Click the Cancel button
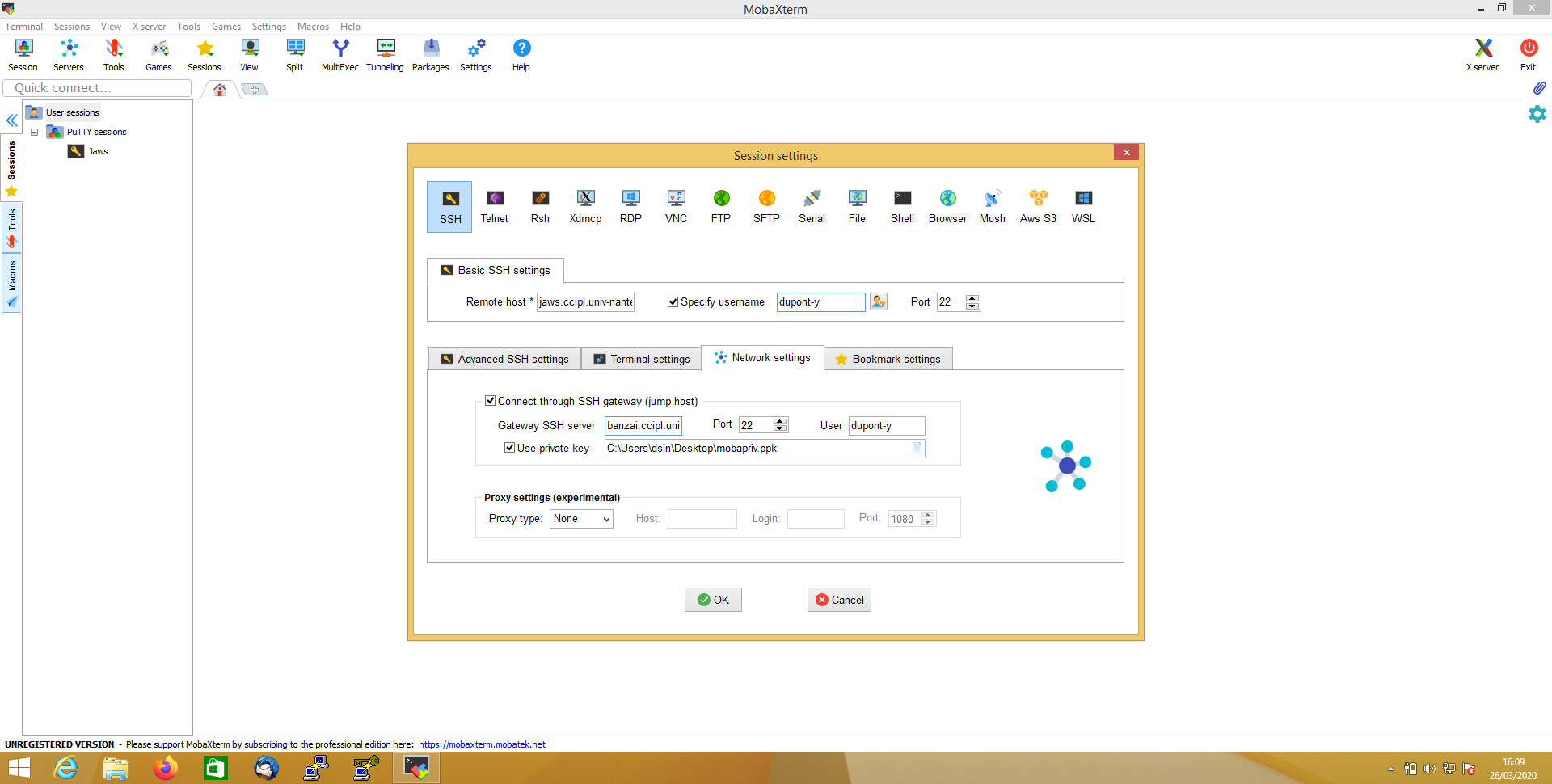The width and height of the screenshot is (1552, 784). click(839, 600)
